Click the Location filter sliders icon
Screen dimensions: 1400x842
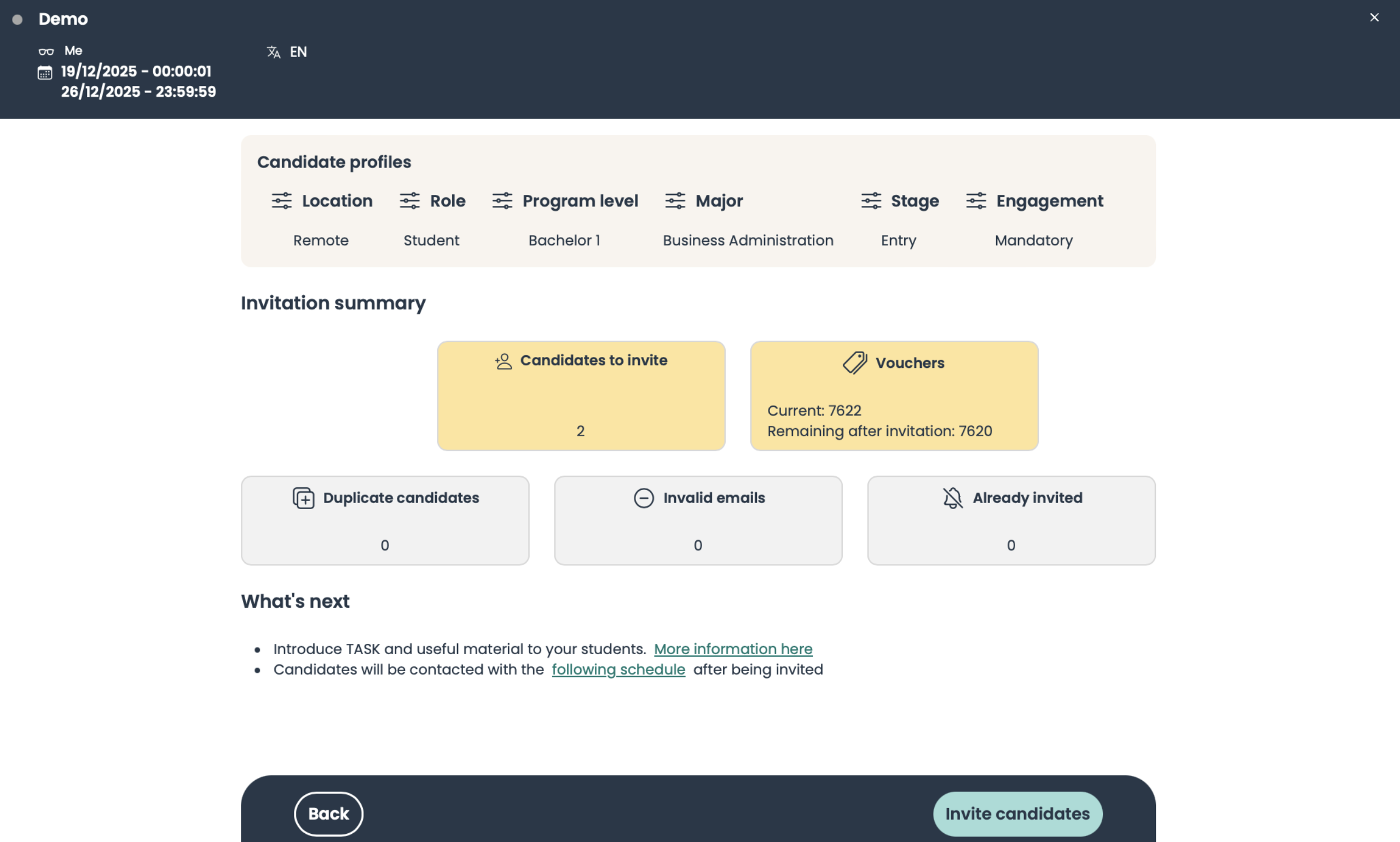click(x=281, y=201)
